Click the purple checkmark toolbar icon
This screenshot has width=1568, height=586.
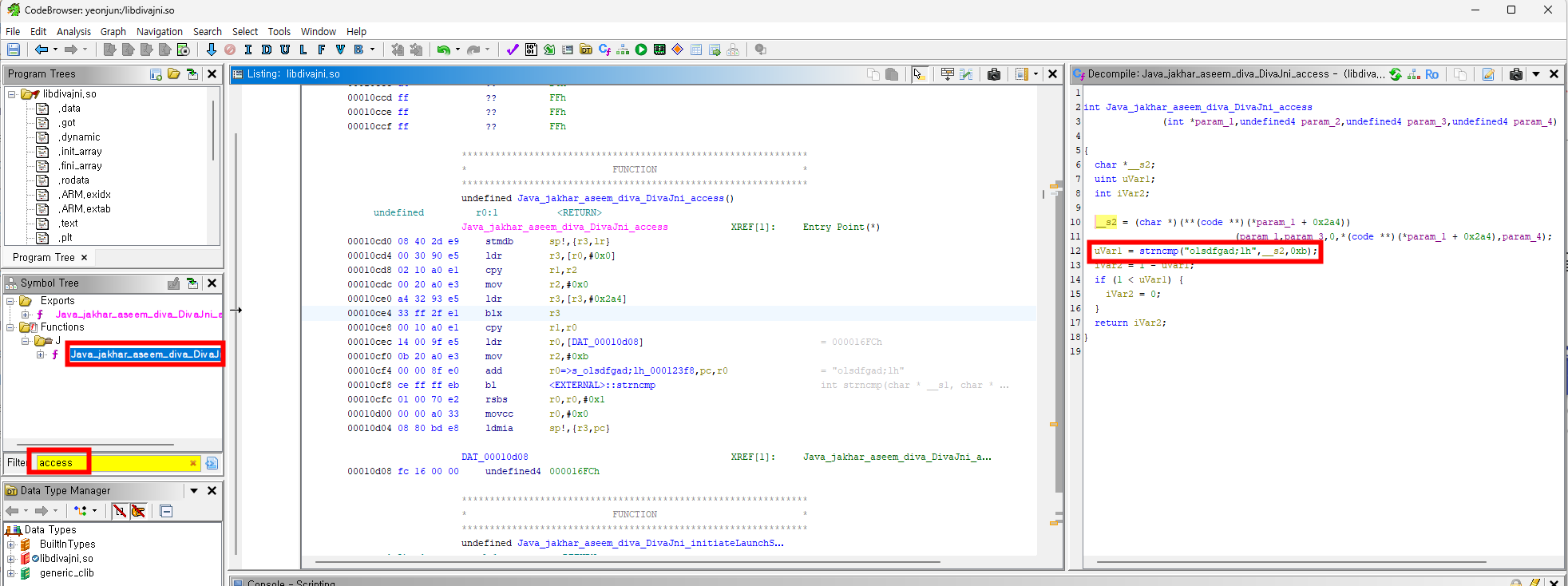point(513,49)
